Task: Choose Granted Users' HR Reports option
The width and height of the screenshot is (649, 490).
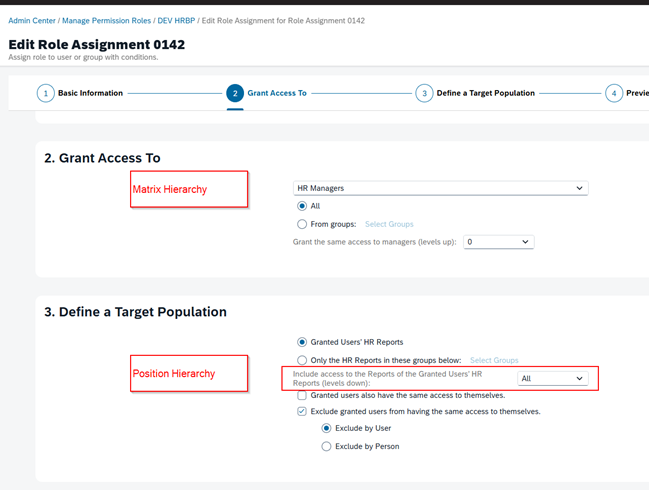Action: [x=302, y=342]
